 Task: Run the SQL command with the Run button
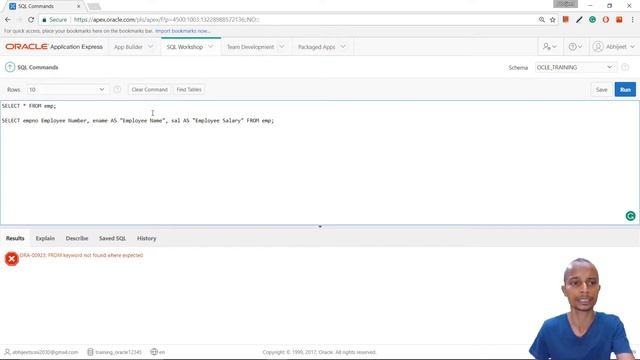click(x=625, y=89)
